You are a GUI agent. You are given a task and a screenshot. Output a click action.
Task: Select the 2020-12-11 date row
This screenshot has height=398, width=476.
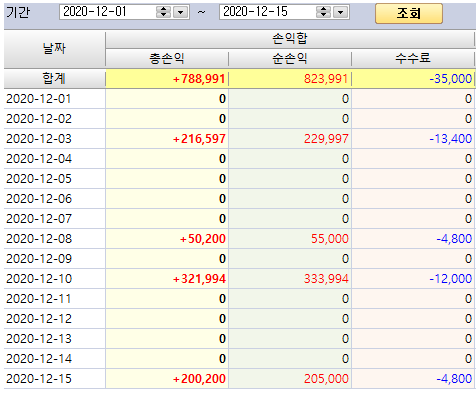tap(54, 299)
